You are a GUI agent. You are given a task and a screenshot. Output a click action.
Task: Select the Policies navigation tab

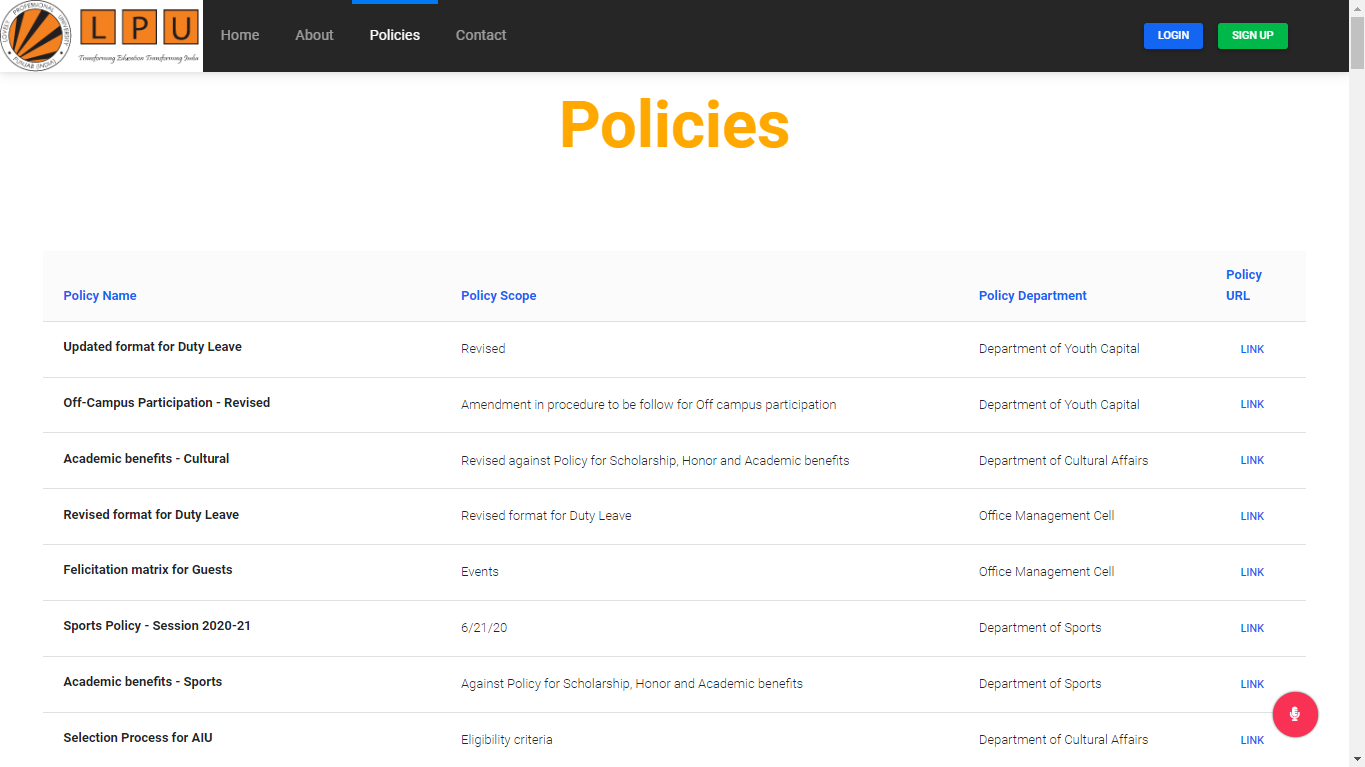[394, 35]
